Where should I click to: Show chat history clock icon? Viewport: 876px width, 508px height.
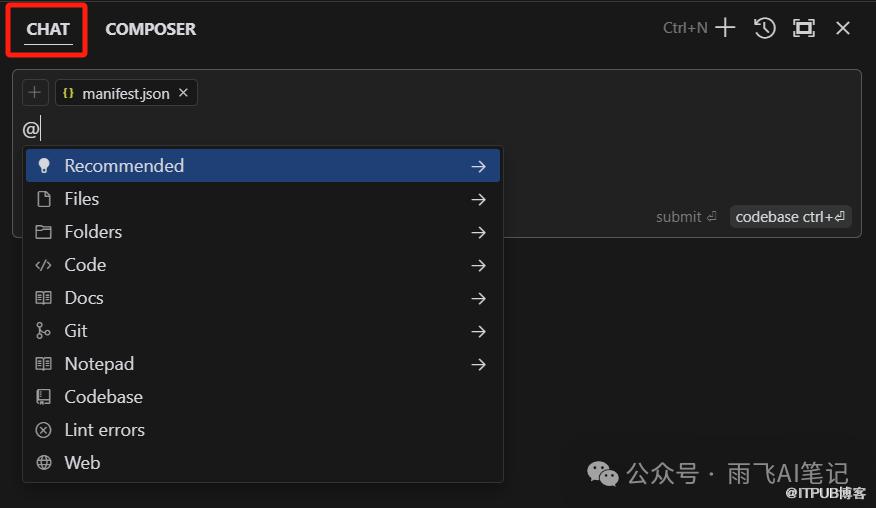click(x=765, y=28)
